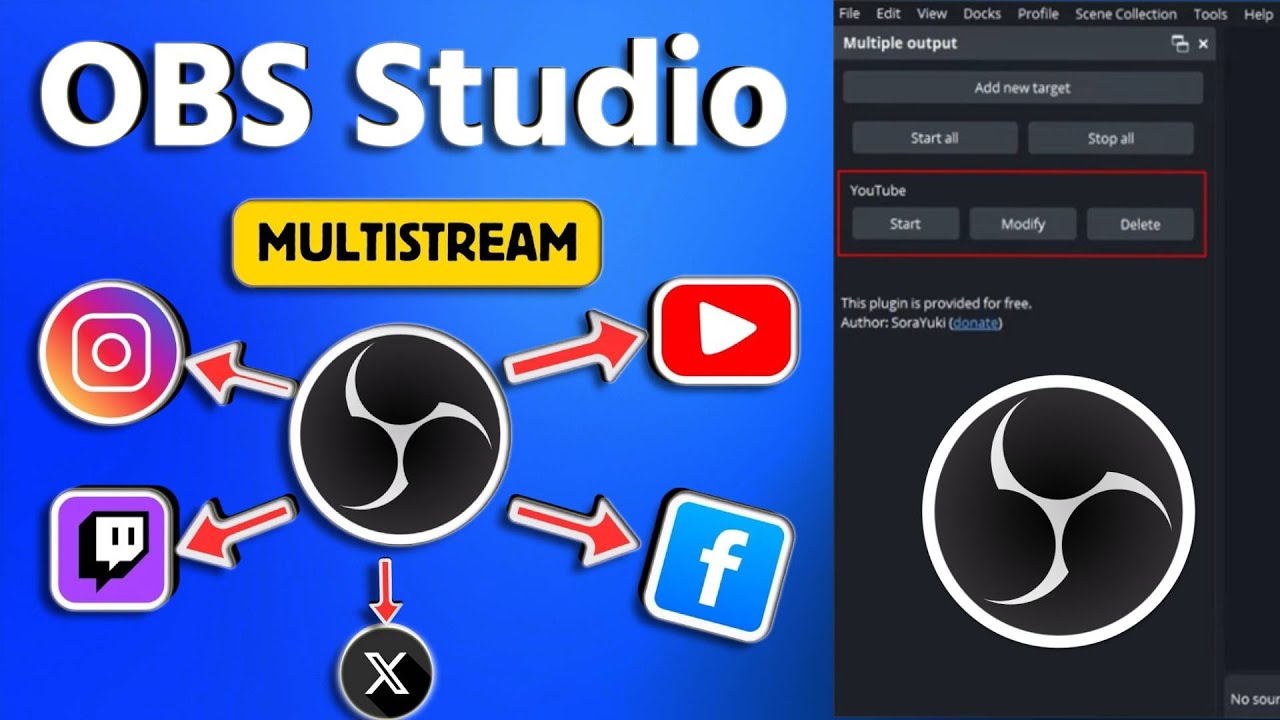Click the Add new target button
1280x720 pixels.
tap(1022, 88)
